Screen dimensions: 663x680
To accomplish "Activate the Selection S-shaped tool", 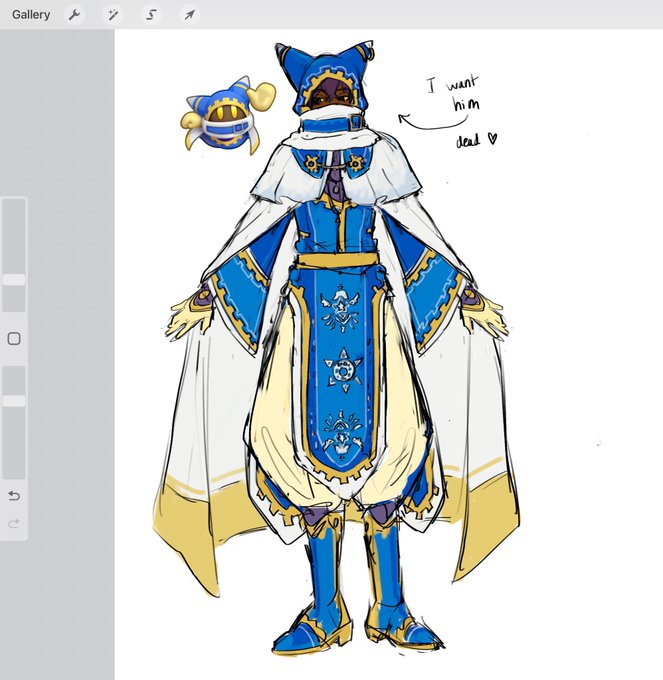I will [151, 15].
